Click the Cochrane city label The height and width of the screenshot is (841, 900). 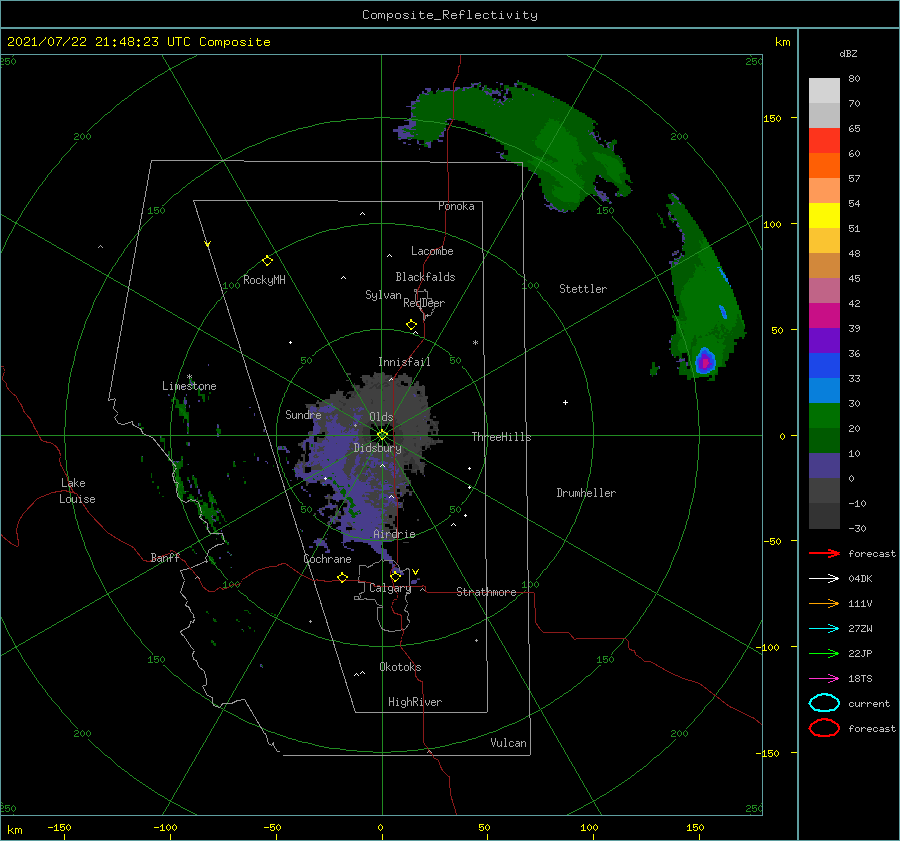(x=327, y=559)
